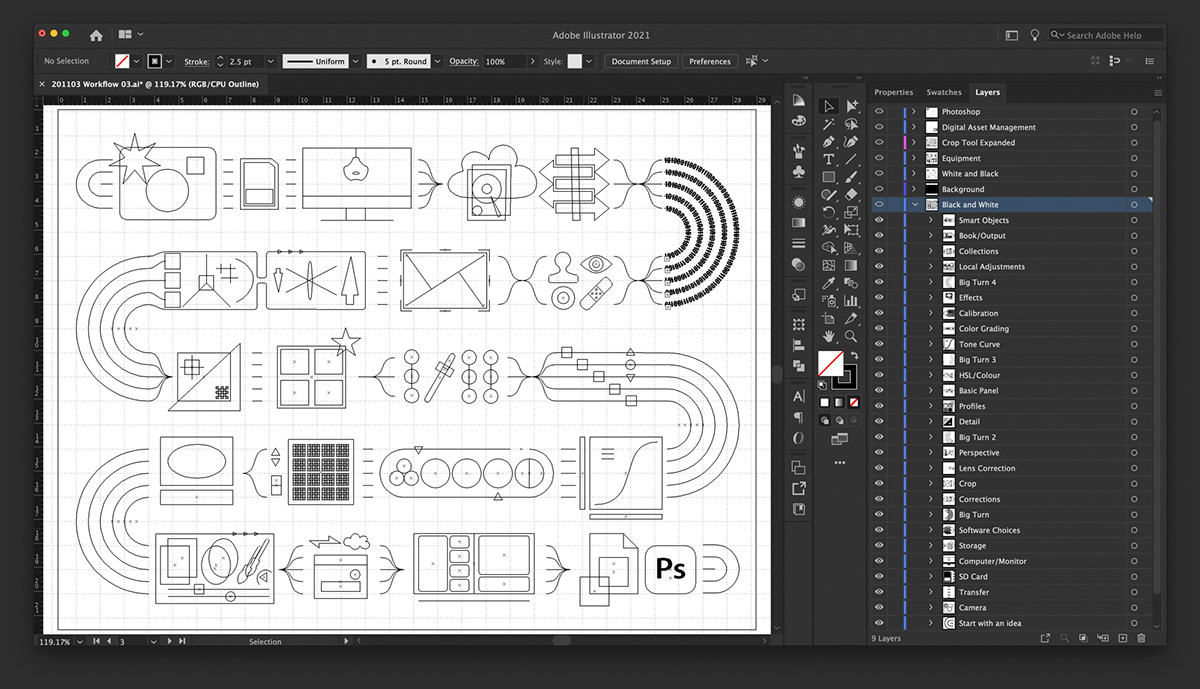The height and width of the screenshot is (689, 1200).
Task: Click the stroke color swatch in control bar
Action: pyautogui.click(x=155, y=61)
